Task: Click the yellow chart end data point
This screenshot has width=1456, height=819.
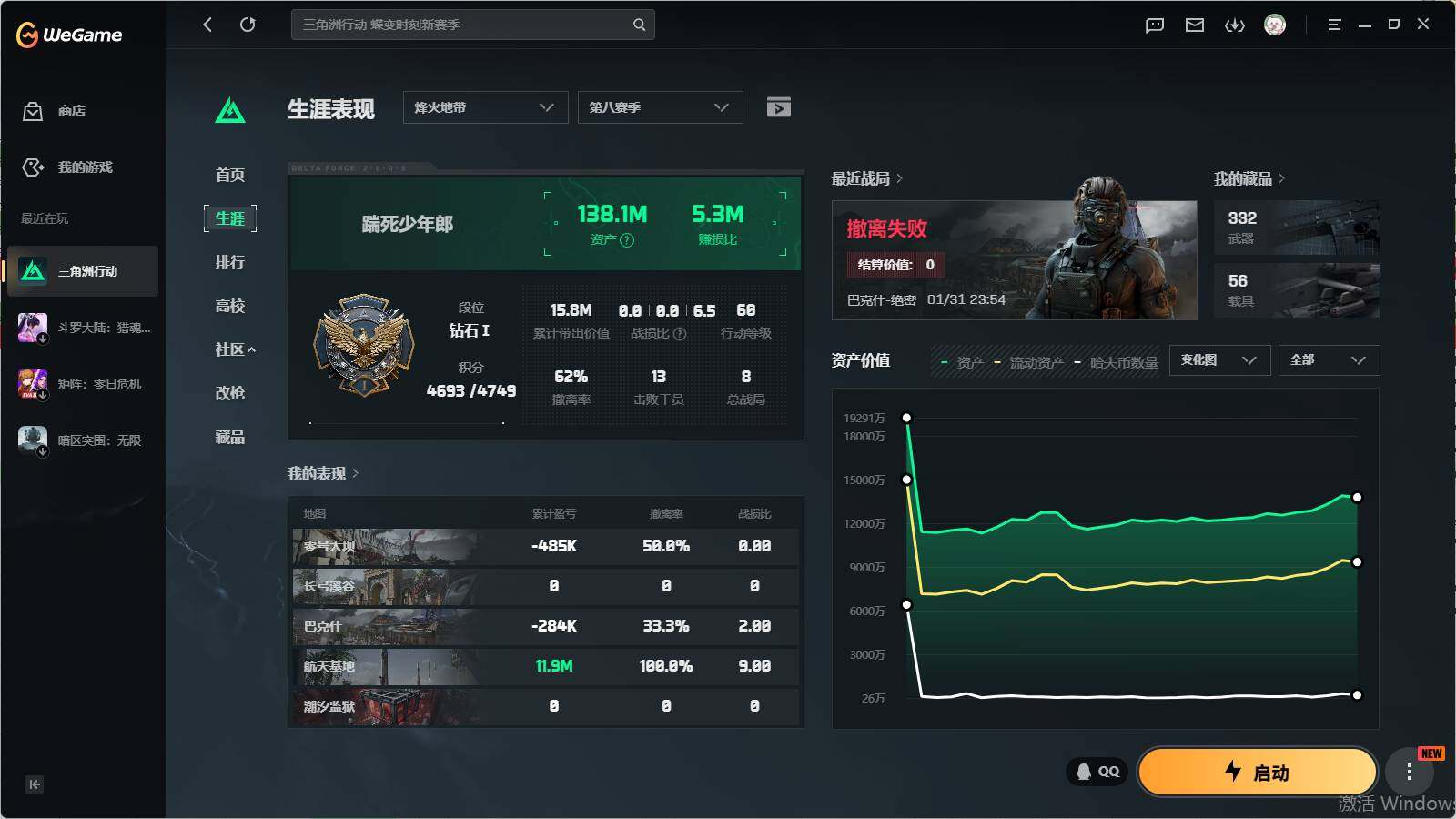Action: point(1357,561)
